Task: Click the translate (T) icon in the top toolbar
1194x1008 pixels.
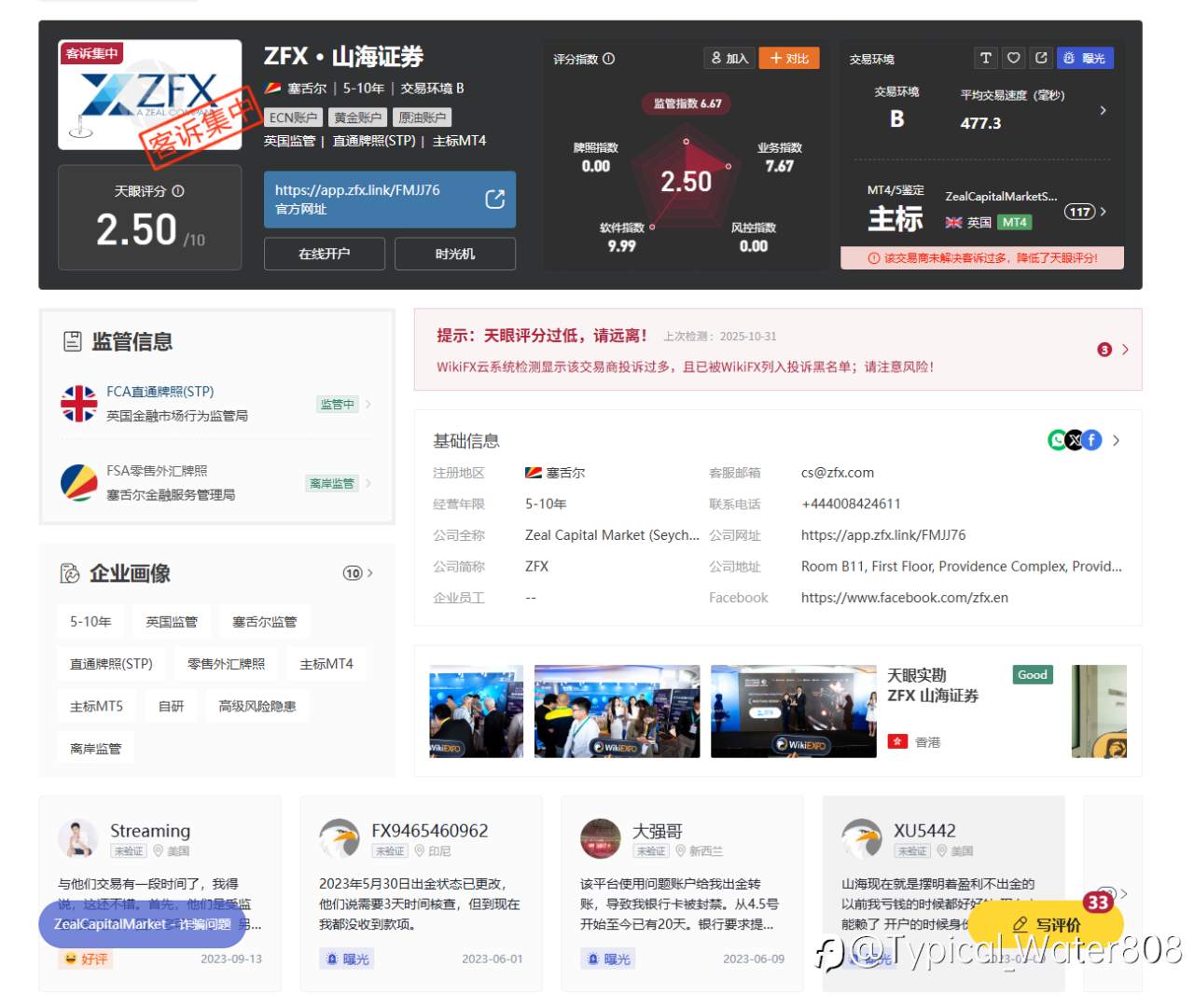Action: [x=986, y=58]
